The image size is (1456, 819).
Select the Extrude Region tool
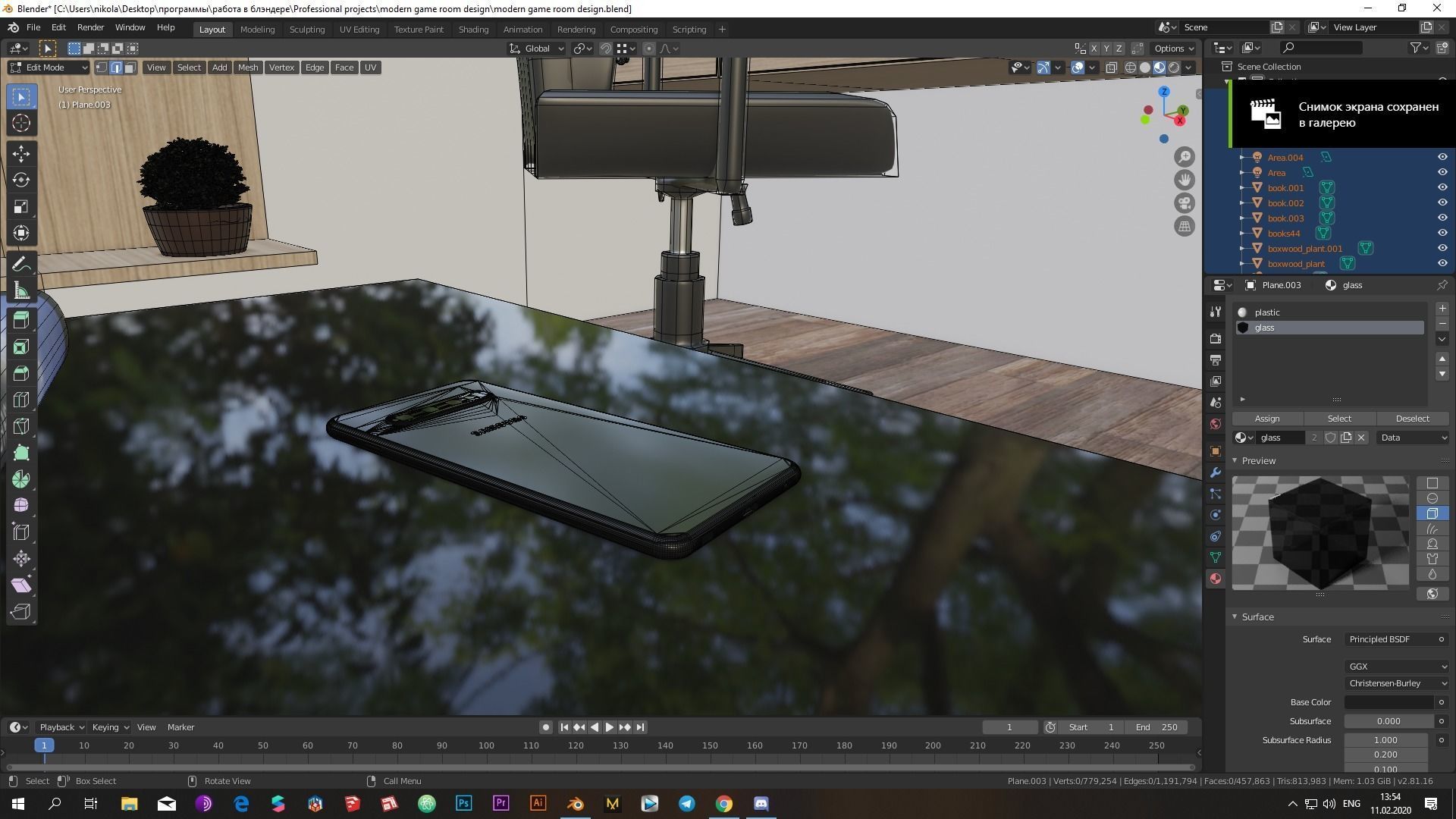coord(21,321)
